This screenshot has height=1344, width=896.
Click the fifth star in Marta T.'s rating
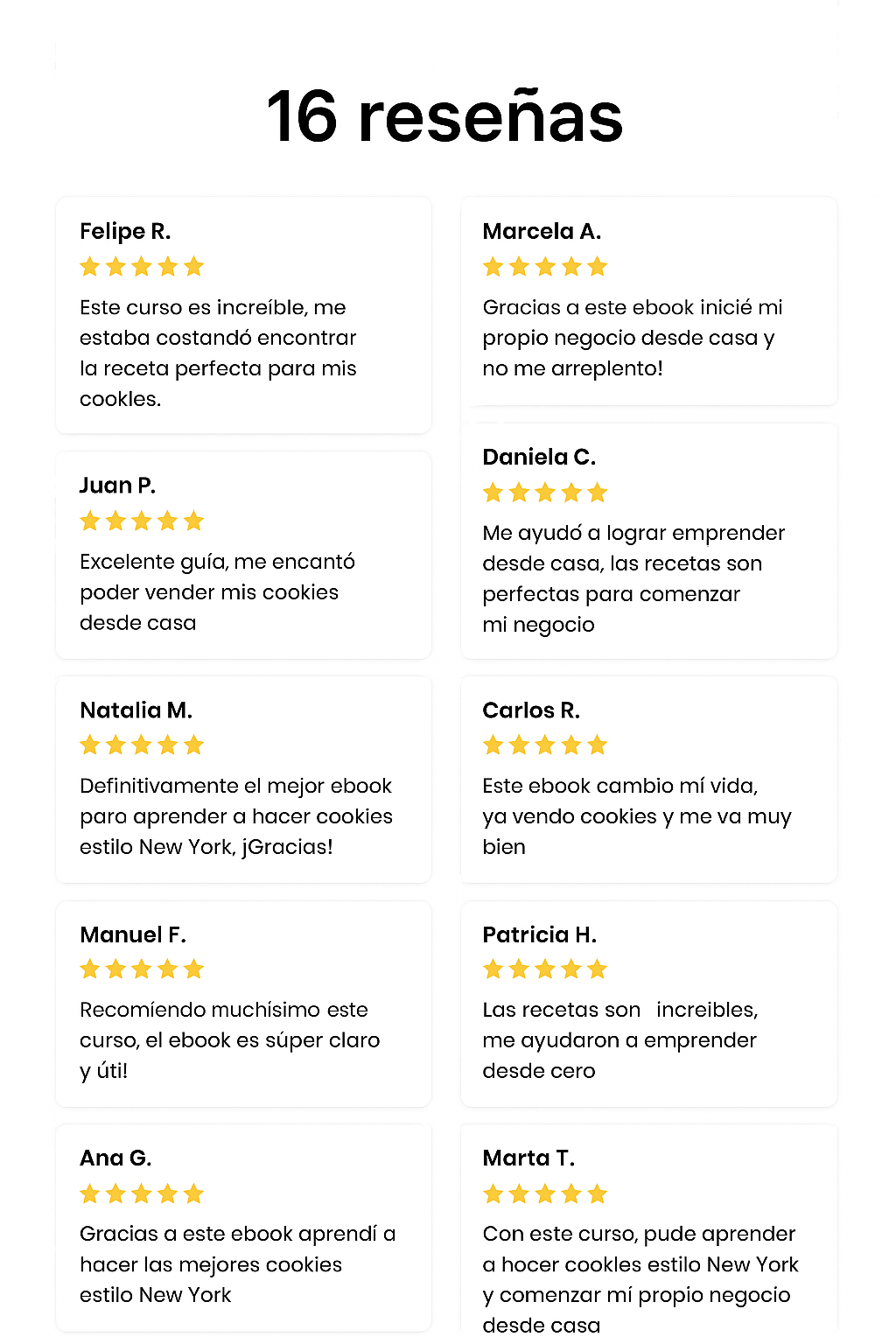coord(598,1194)
